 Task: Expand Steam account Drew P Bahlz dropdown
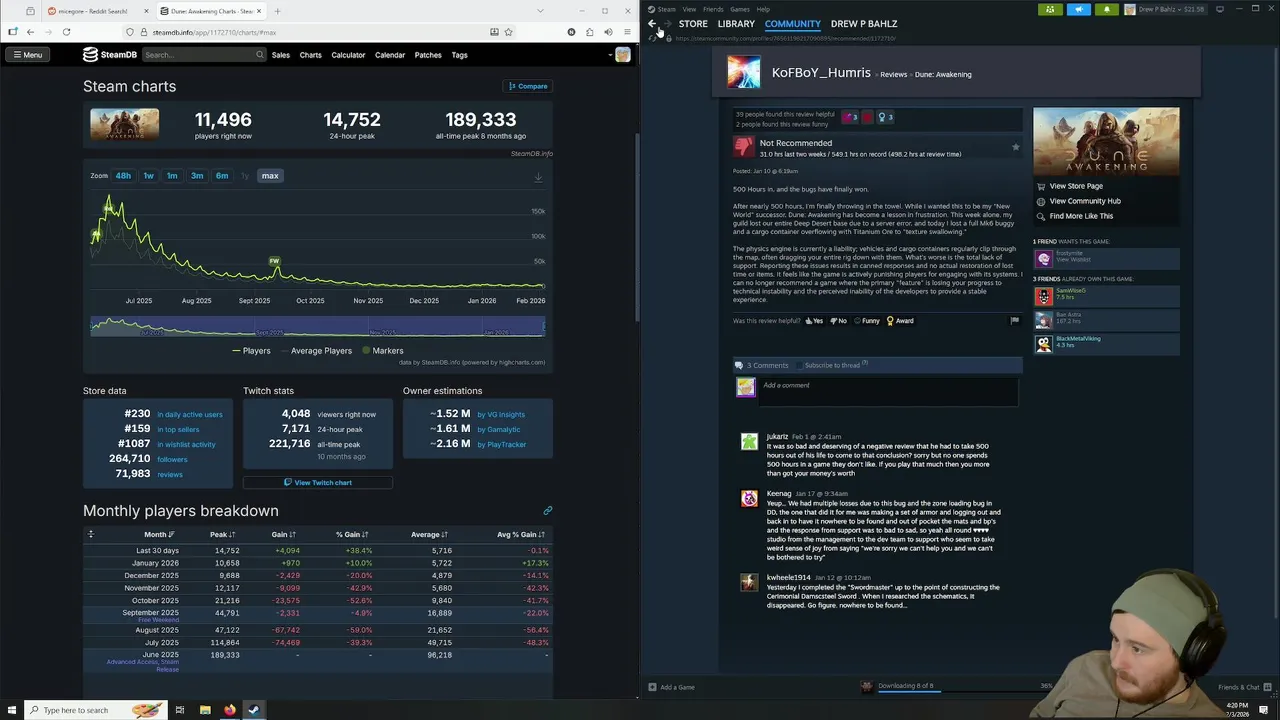coord(1165,9)
